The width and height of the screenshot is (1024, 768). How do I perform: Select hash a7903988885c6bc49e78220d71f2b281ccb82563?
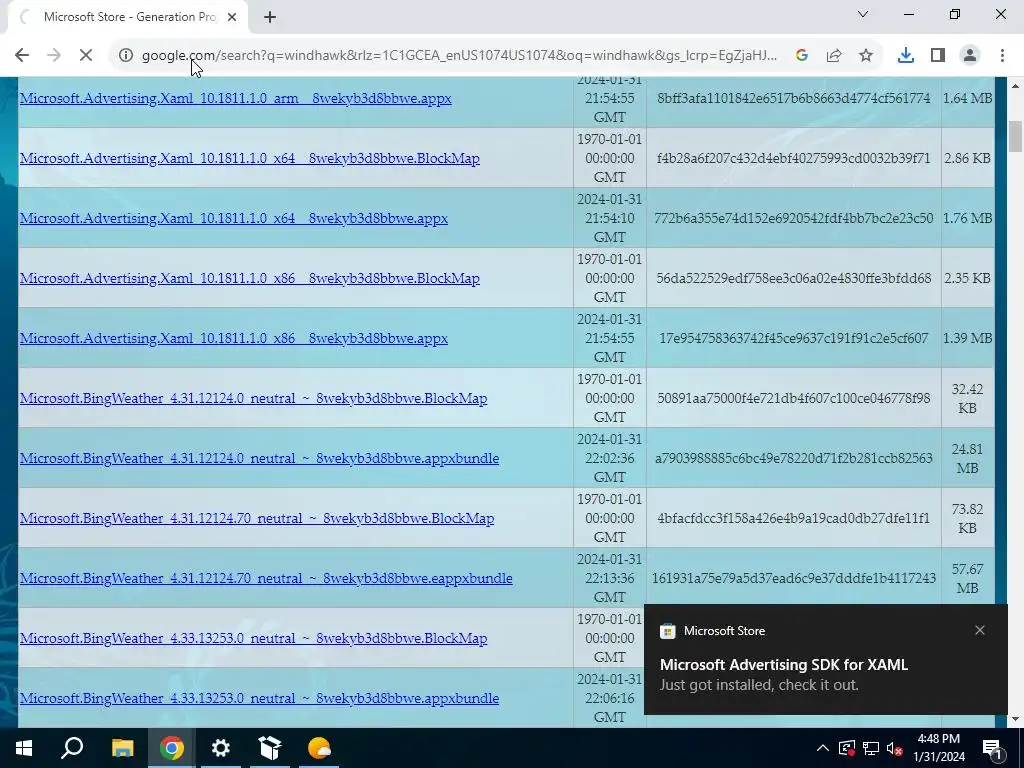point(793,458)
